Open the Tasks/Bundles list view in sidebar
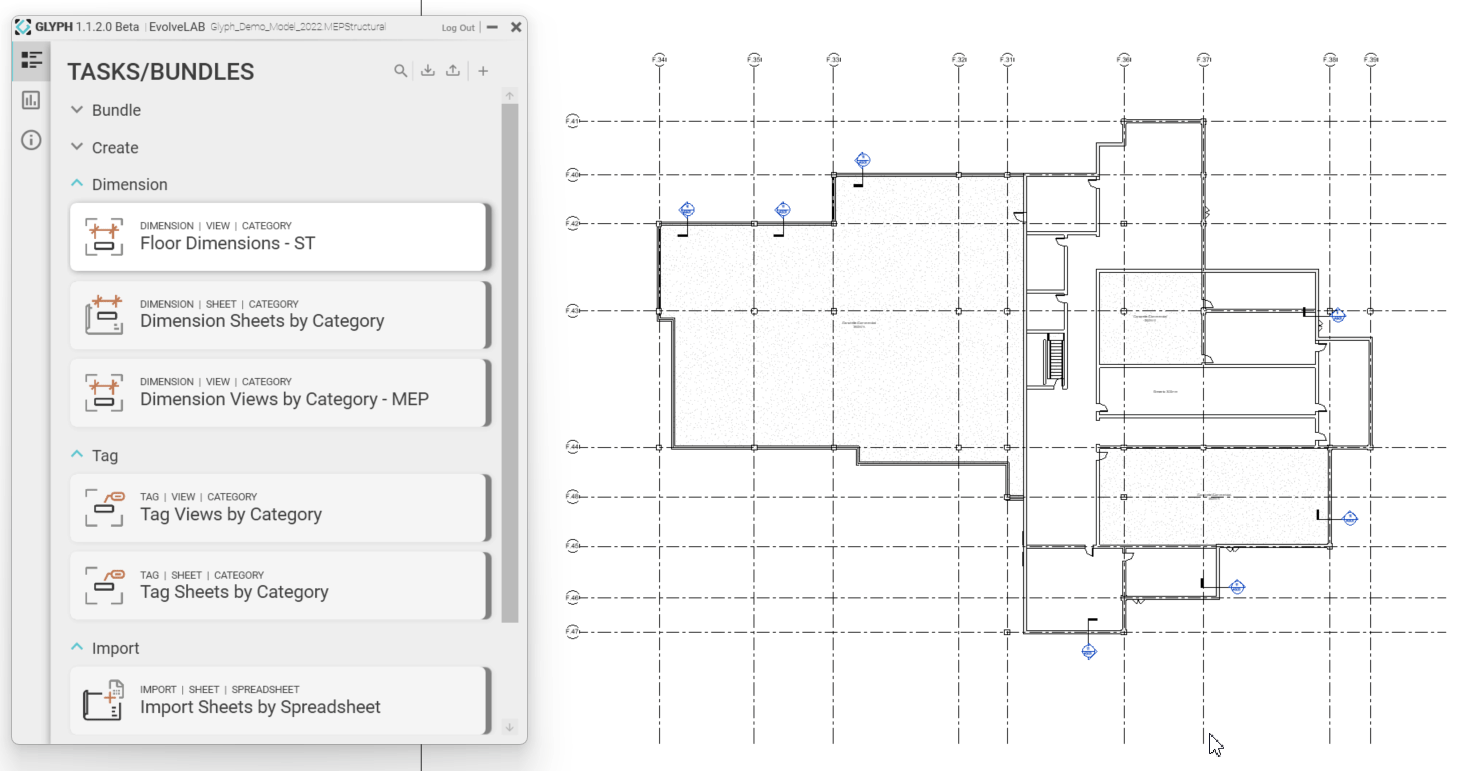 tap(31, 60)
